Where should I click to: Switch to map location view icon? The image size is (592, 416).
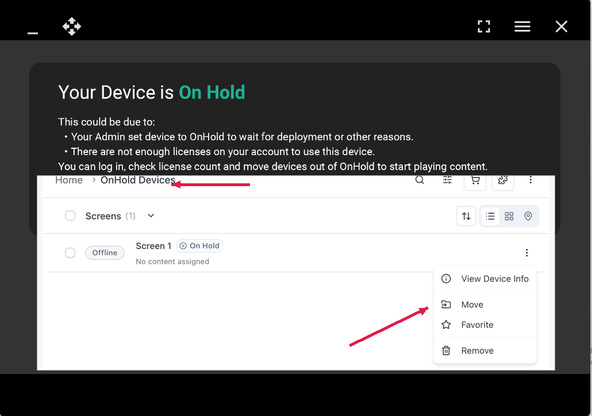pos(528,216)
